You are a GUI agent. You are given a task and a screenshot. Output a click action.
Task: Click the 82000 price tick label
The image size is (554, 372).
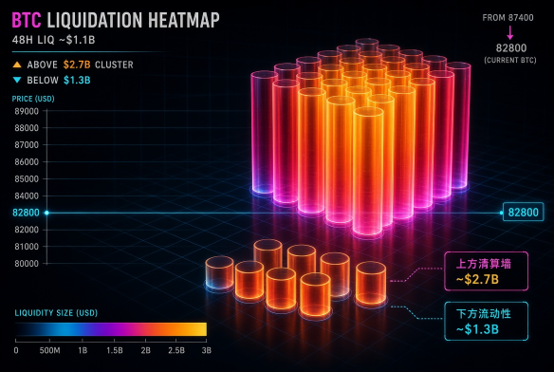tap(26, 230)
